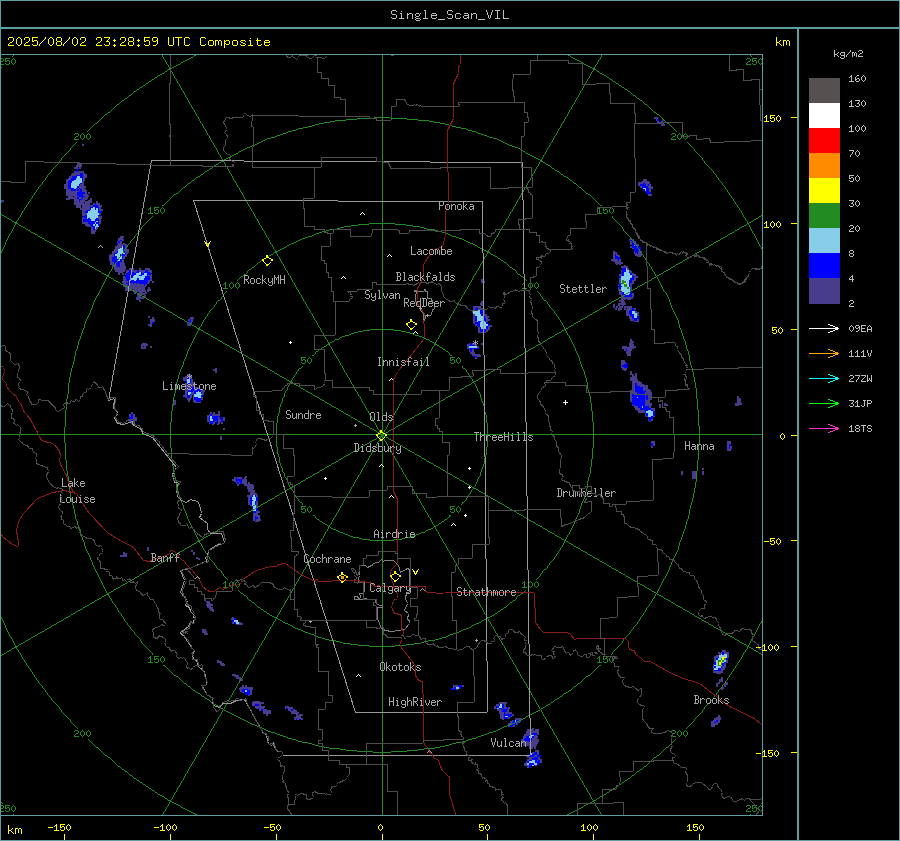Select the Strathmore city label
Image resolution: width=900 pixels, height=841 pixels.
[x=486, y=592]
